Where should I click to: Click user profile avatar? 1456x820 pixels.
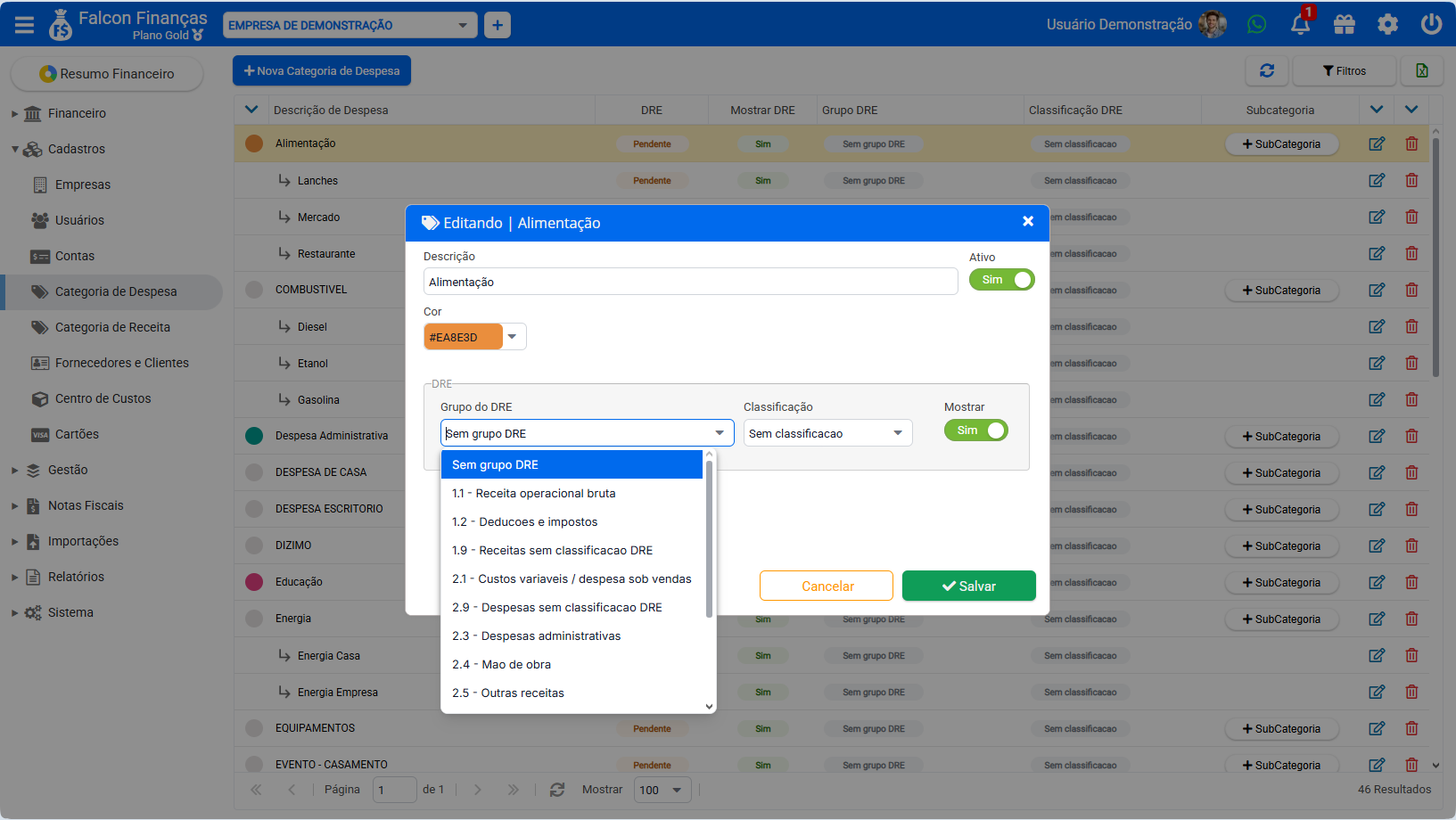click(x=1213, y=24)
